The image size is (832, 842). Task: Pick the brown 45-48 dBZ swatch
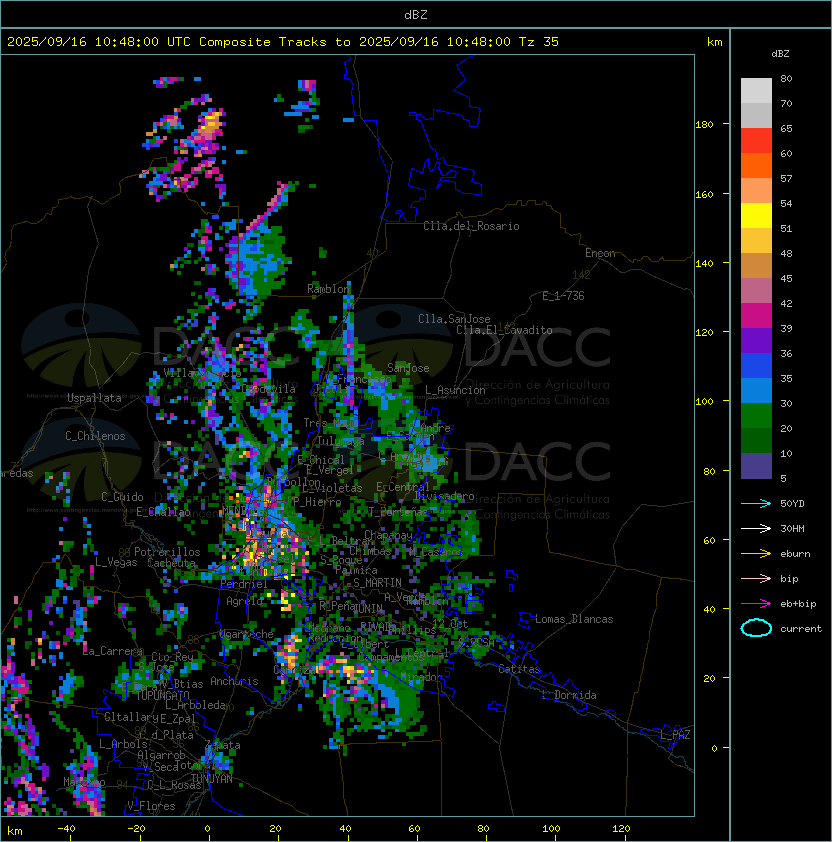(756, 265)
